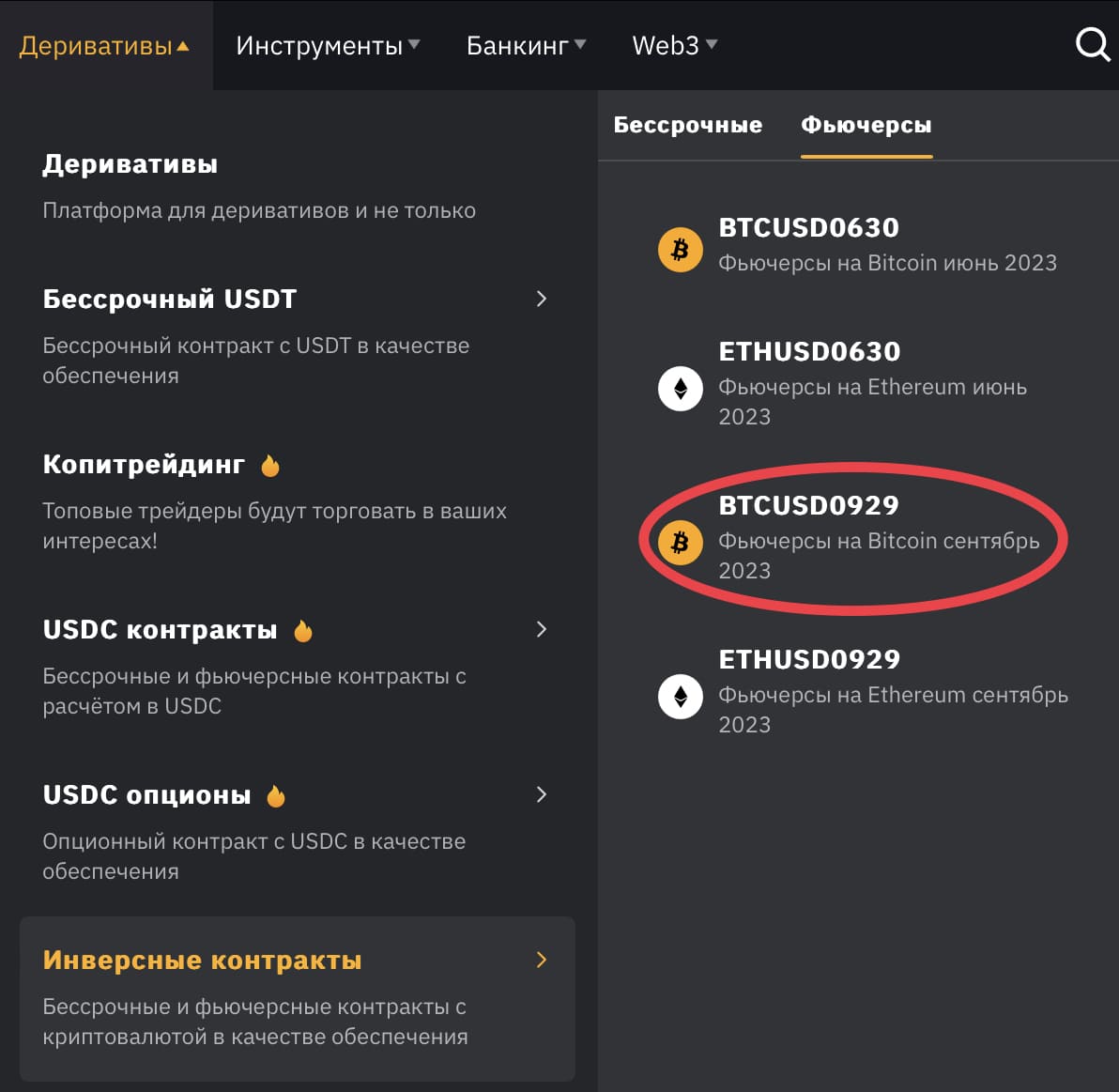Open the ETHUSD0929 futures contract
Viewport: 1119px width, 1092px height.
click(809, 659)
